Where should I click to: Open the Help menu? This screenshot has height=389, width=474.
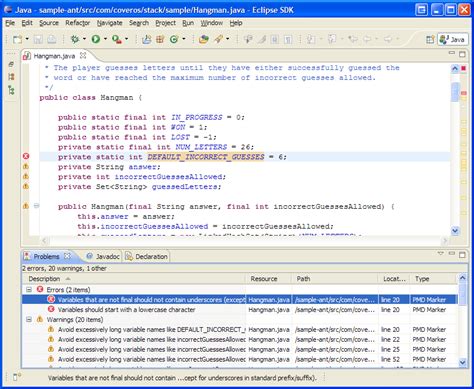(x=236, y=23)
